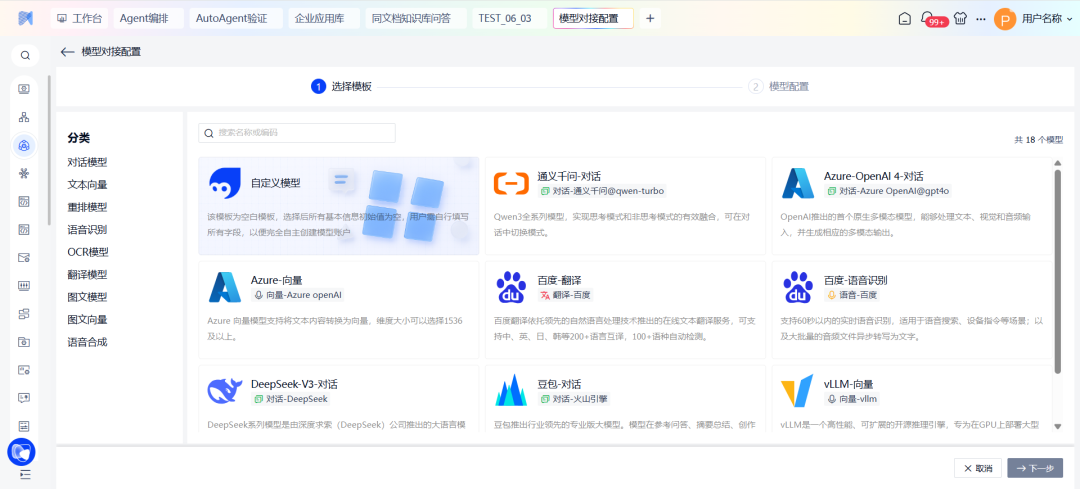Click the back arrow beside 模型对接配置
This screenshot has width=1080, height=489.
point(67,52)
